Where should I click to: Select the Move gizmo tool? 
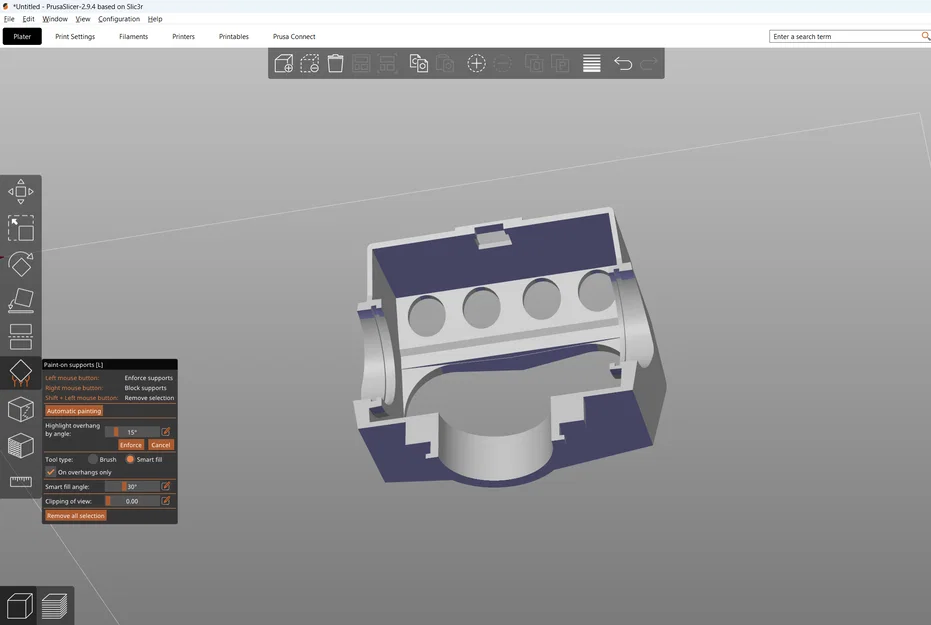point(21,192)
